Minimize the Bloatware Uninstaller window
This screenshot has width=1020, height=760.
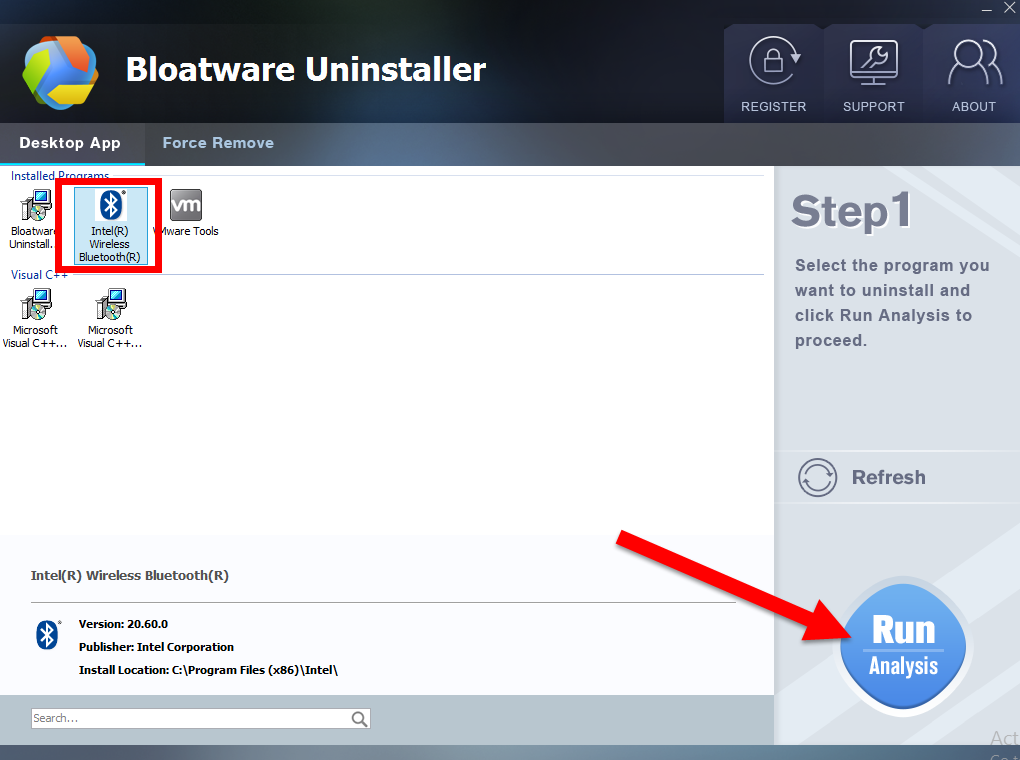(987, 8)
